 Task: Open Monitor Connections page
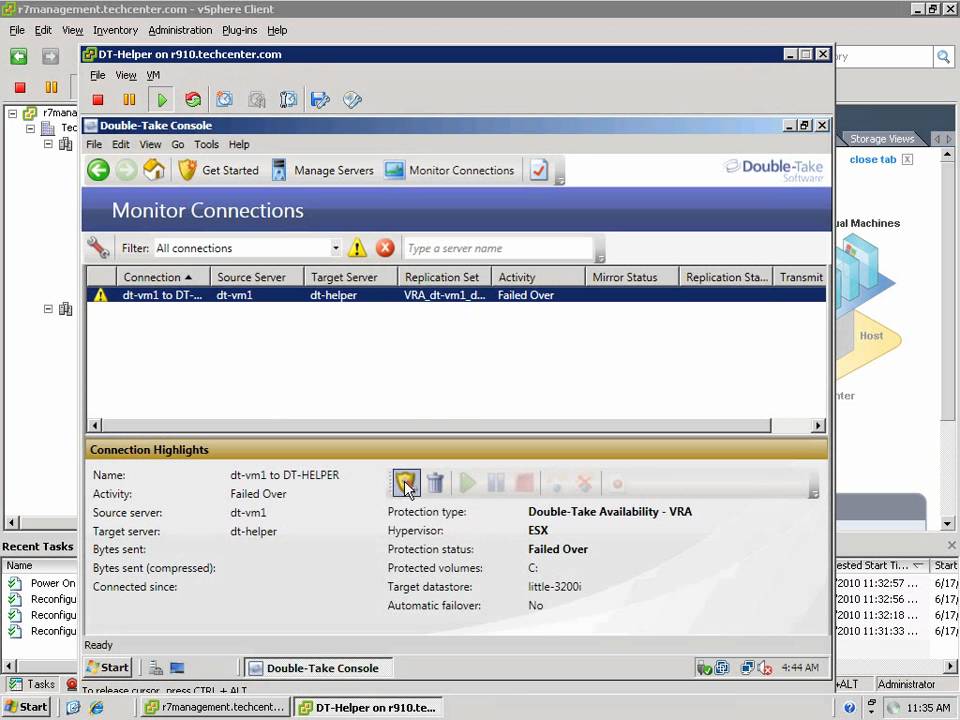pos(450,170)
